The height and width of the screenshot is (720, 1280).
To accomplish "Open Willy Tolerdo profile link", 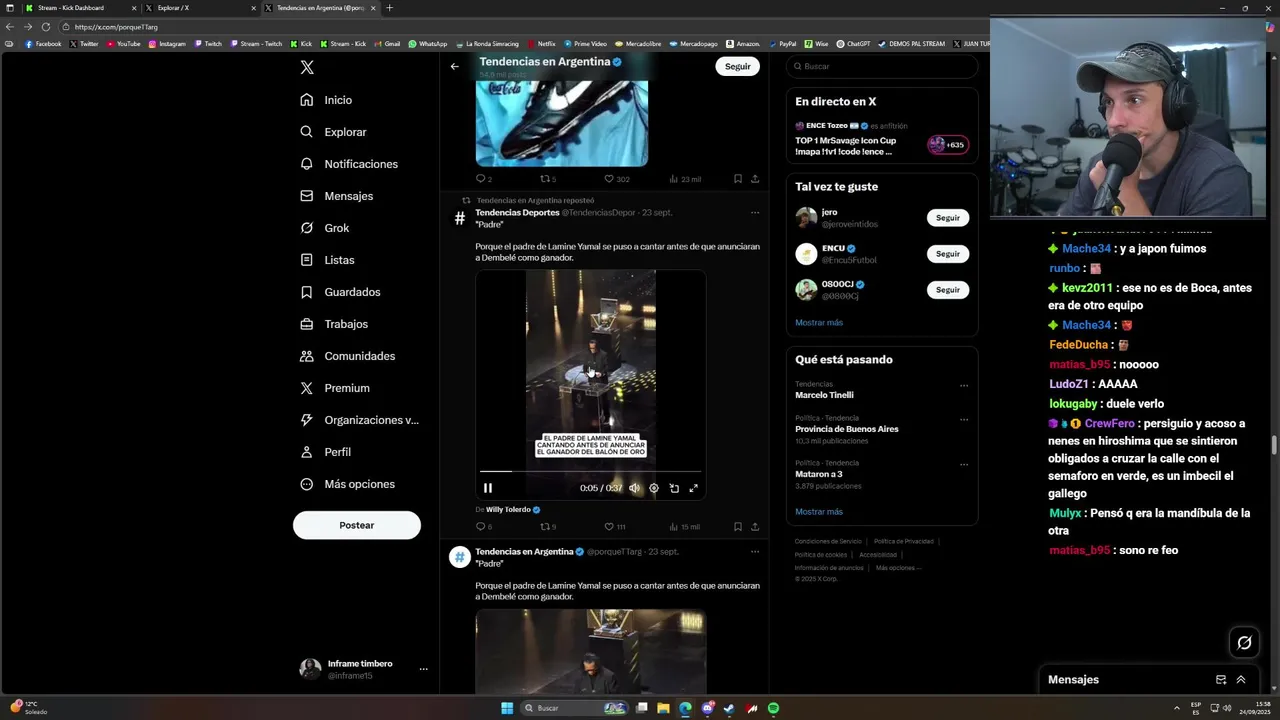I will (508, 510).
